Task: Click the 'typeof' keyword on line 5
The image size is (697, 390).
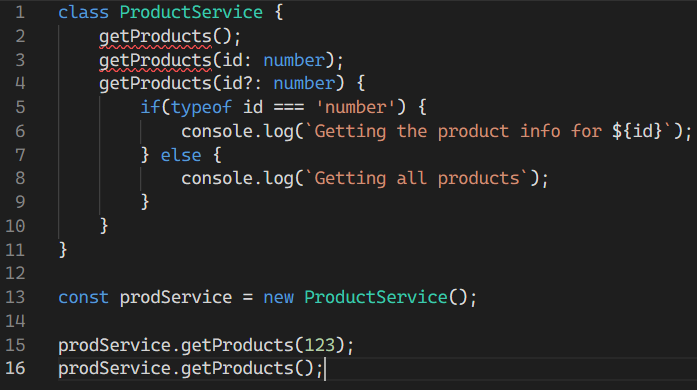Action: point(201,107)
